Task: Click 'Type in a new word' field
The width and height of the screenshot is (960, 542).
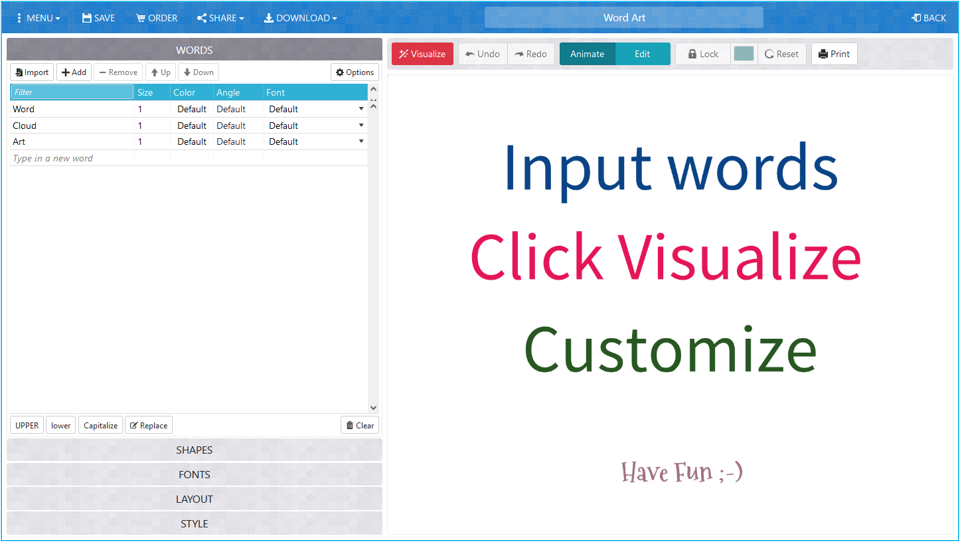Action: click(72, 158)
